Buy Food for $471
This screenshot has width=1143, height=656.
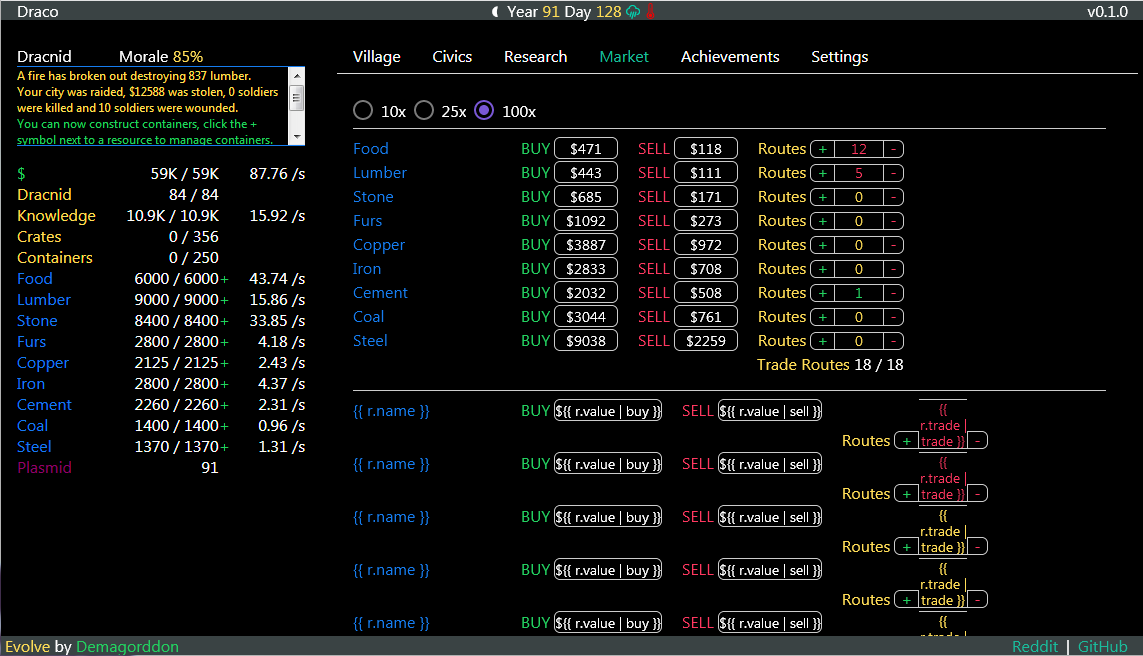[585, 148]
